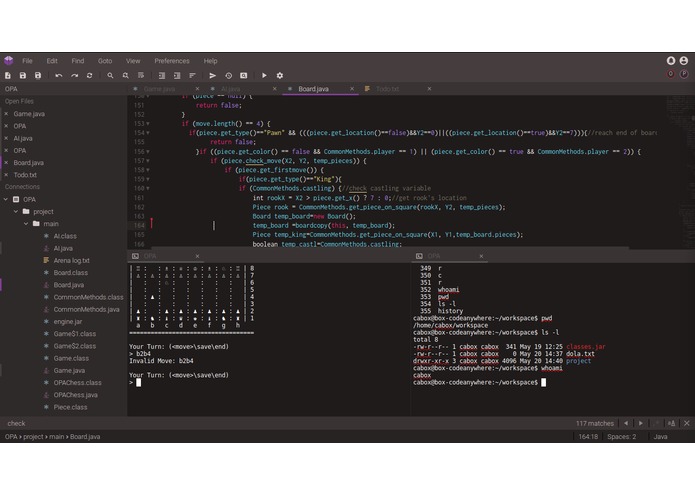Run the project with play icon
This screenshot has height=494, width=695.
click(x=264, y=75)
